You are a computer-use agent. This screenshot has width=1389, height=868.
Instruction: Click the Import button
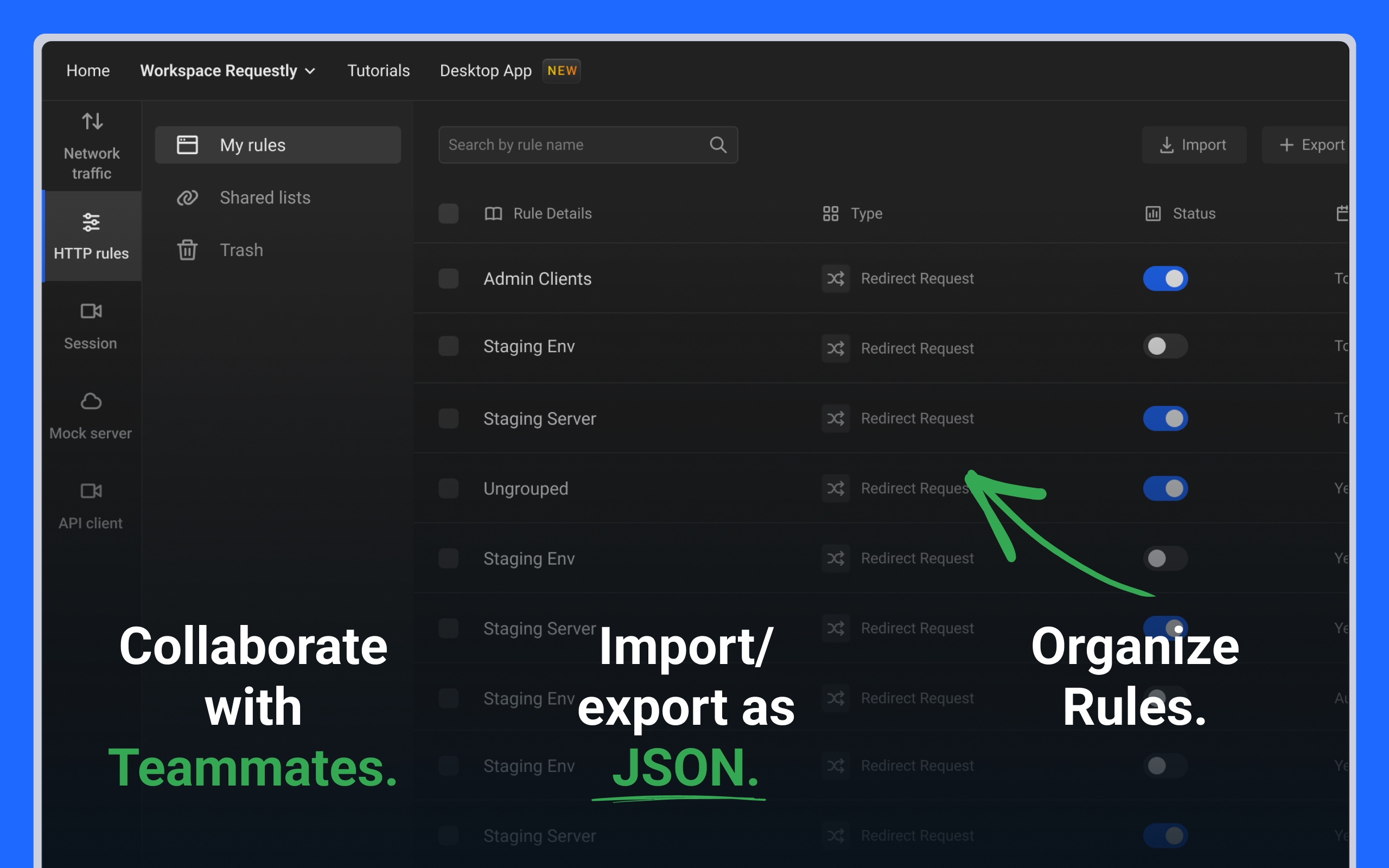[1194, 145]
